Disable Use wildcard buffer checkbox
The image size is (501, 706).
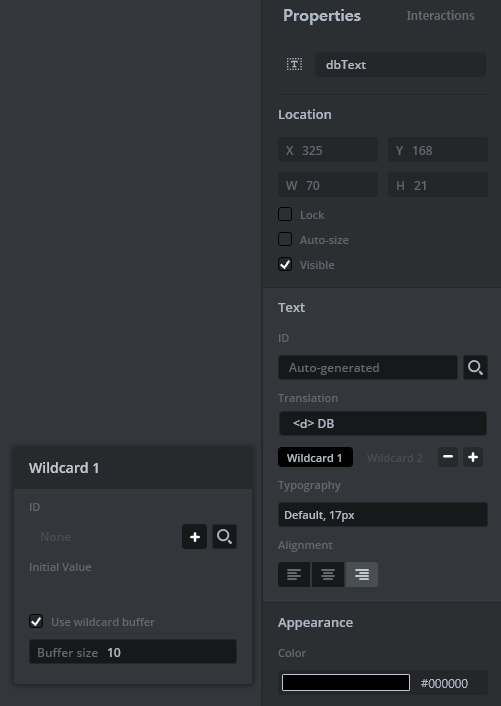point(36,621)
